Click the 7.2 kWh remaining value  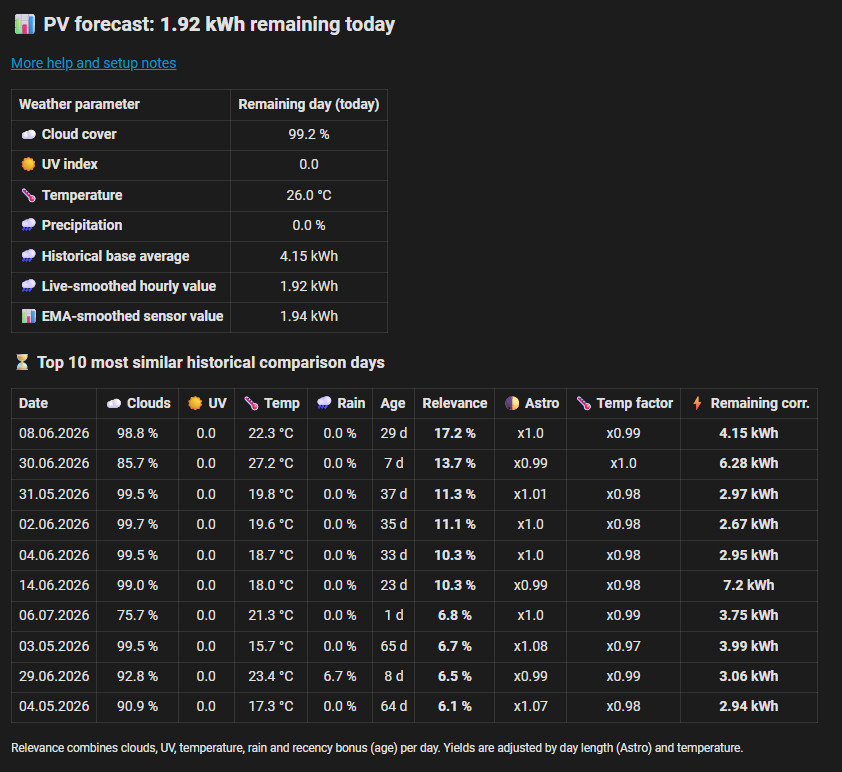749,585
